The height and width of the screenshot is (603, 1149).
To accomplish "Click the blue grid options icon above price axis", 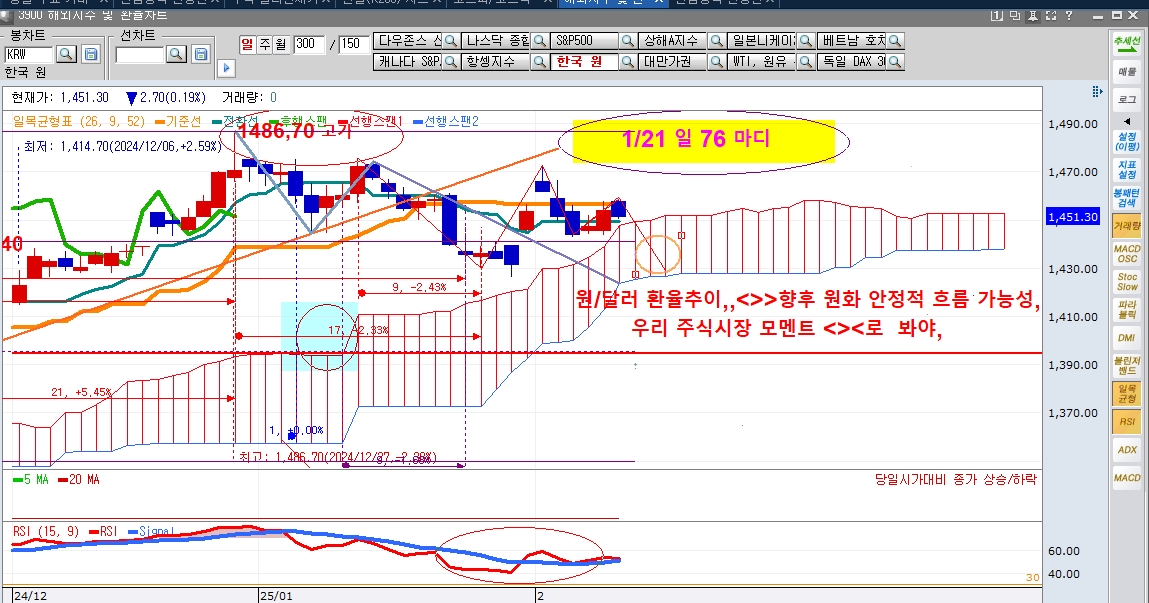I will [1097, 92].
